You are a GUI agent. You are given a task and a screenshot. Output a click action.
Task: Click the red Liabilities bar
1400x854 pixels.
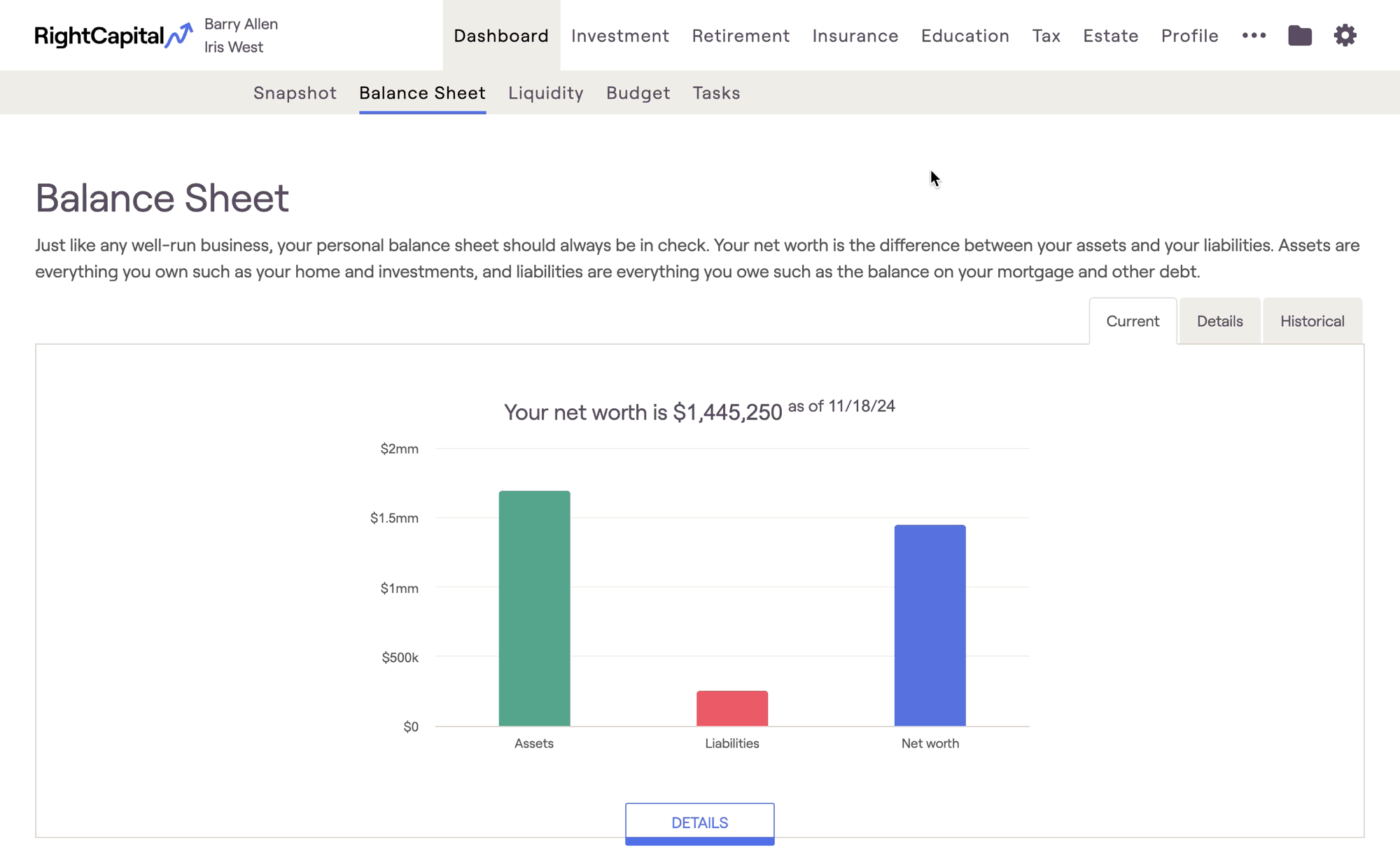731,708
